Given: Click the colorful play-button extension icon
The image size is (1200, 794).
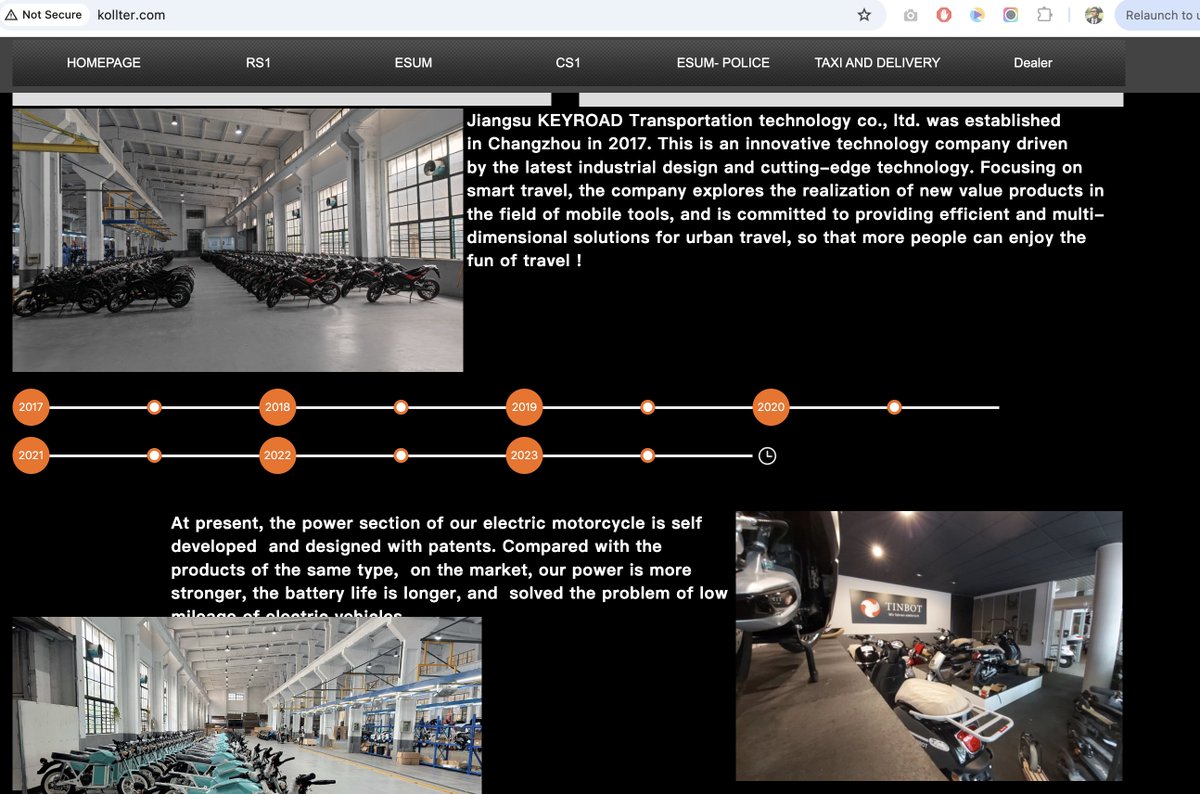Looking at the screenshot, I should click(x=977, y=15).
